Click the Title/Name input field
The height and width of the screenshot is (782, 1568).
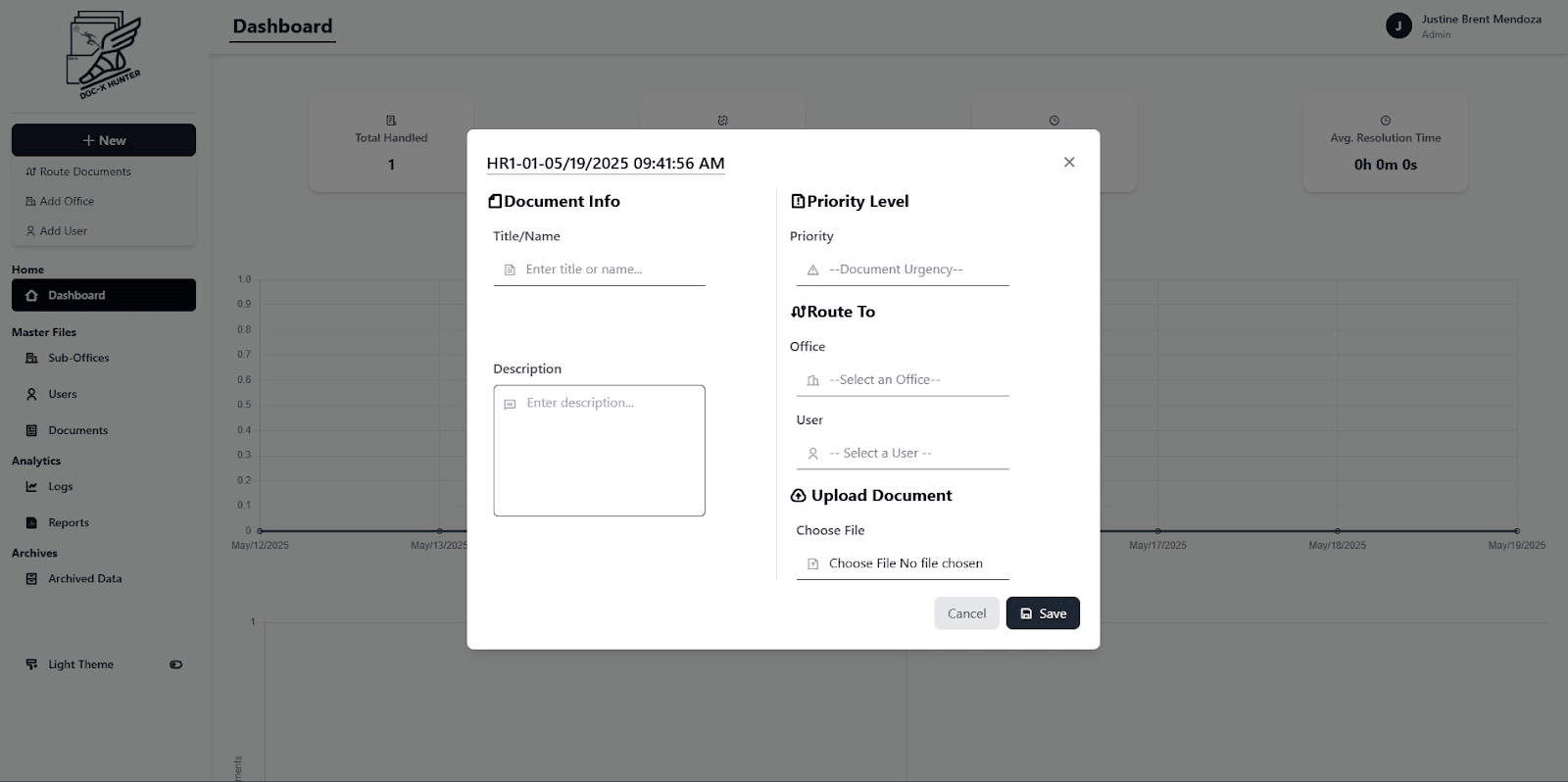(599, 269)
